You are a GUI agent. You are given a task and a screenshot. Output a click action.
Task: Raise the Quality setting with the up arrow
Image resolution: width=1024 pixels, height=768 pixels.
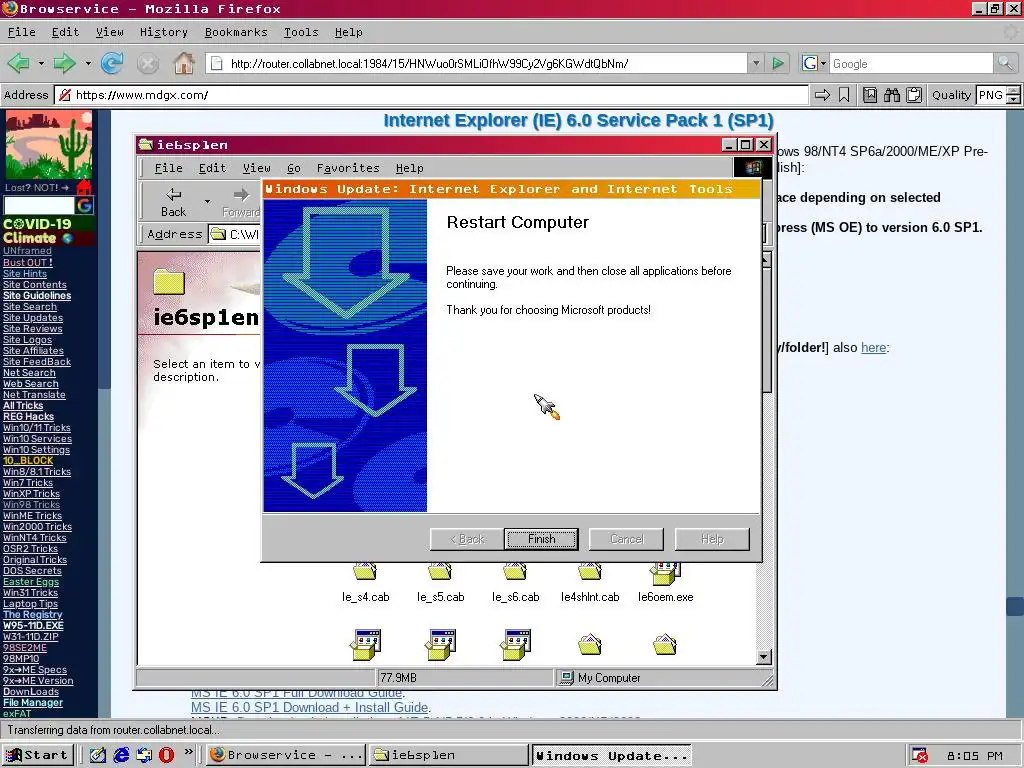point(1013,91)
